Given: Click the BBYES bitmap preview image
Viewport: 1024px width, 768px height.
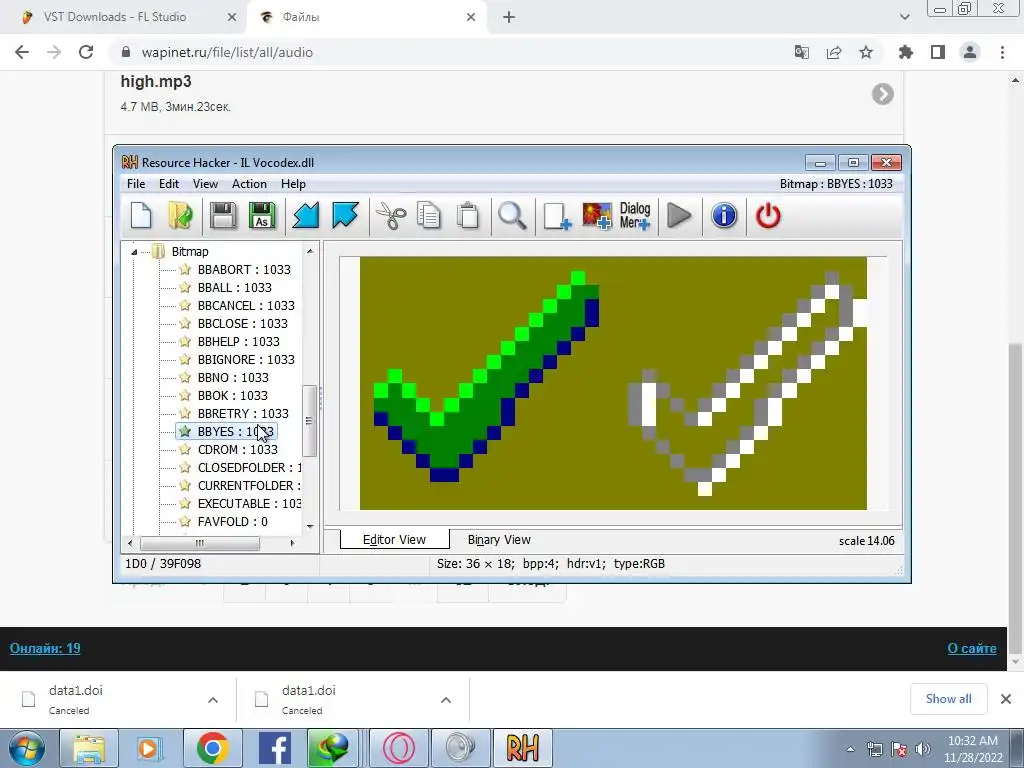Looking at the screenshot, I should pos(613,383).
